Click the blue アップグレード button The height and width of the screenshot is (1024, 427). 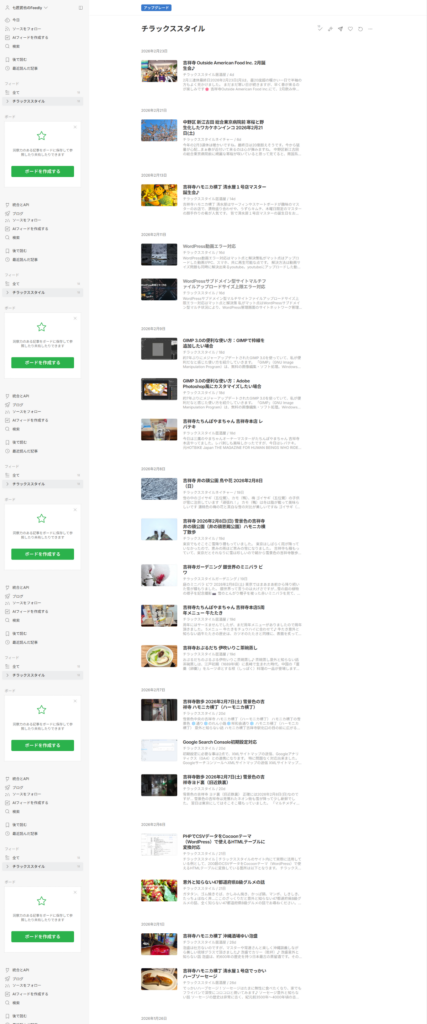[156, 8]
